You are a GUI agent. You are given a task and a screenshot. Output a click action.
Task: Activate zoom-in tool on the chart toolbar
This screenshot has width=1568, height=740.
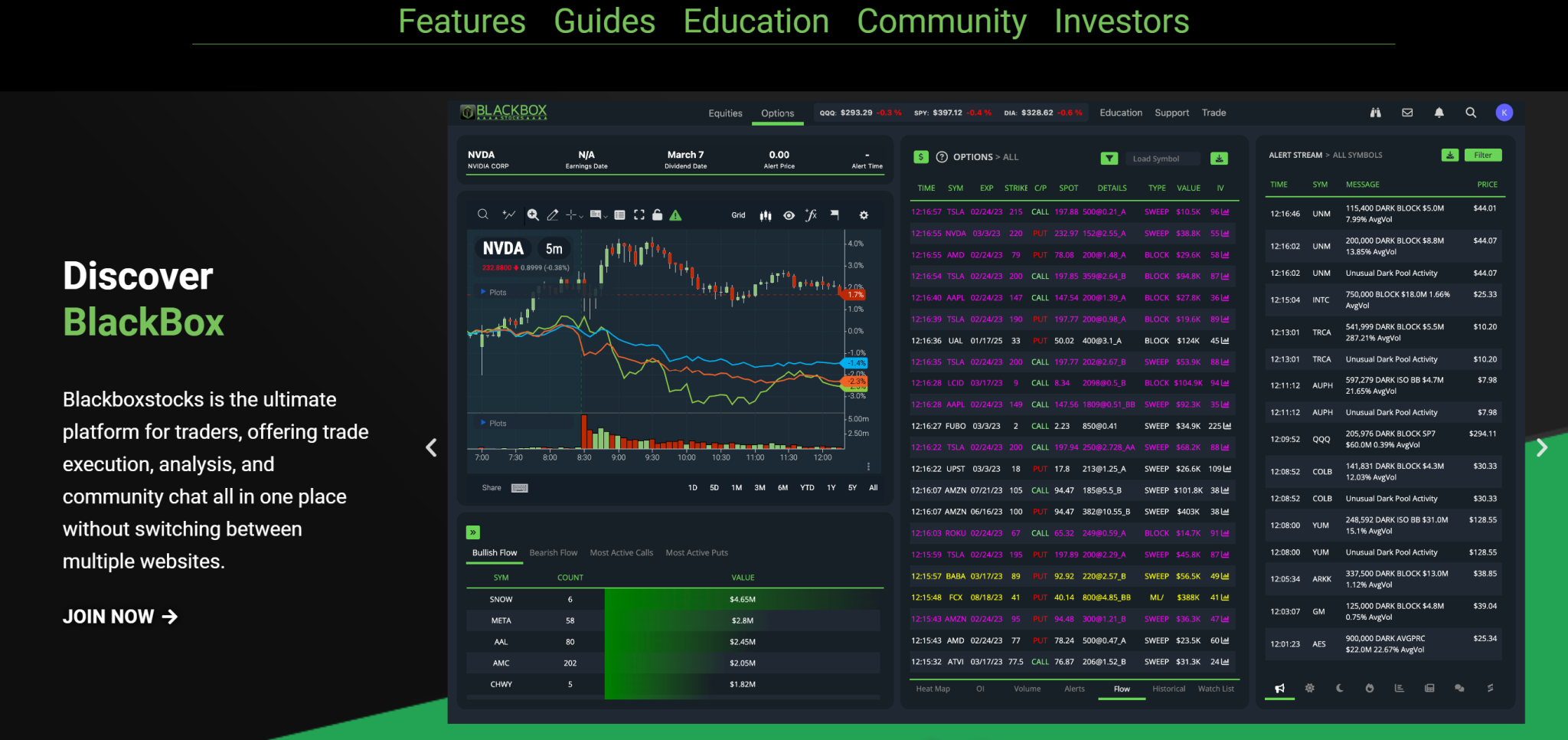[534, 215]
